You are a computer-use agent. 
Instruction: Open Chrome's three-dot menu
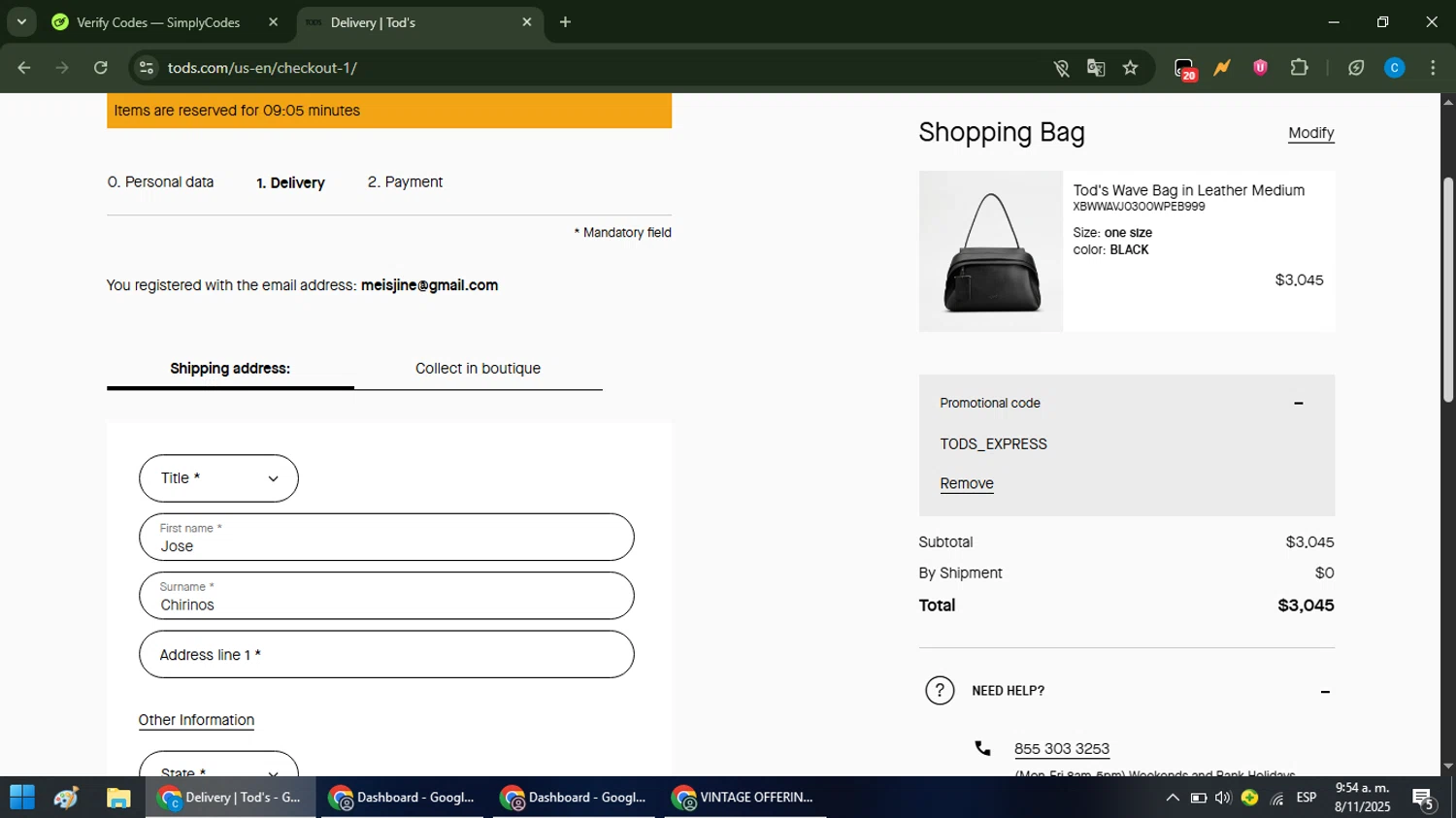click(1433, 68)
